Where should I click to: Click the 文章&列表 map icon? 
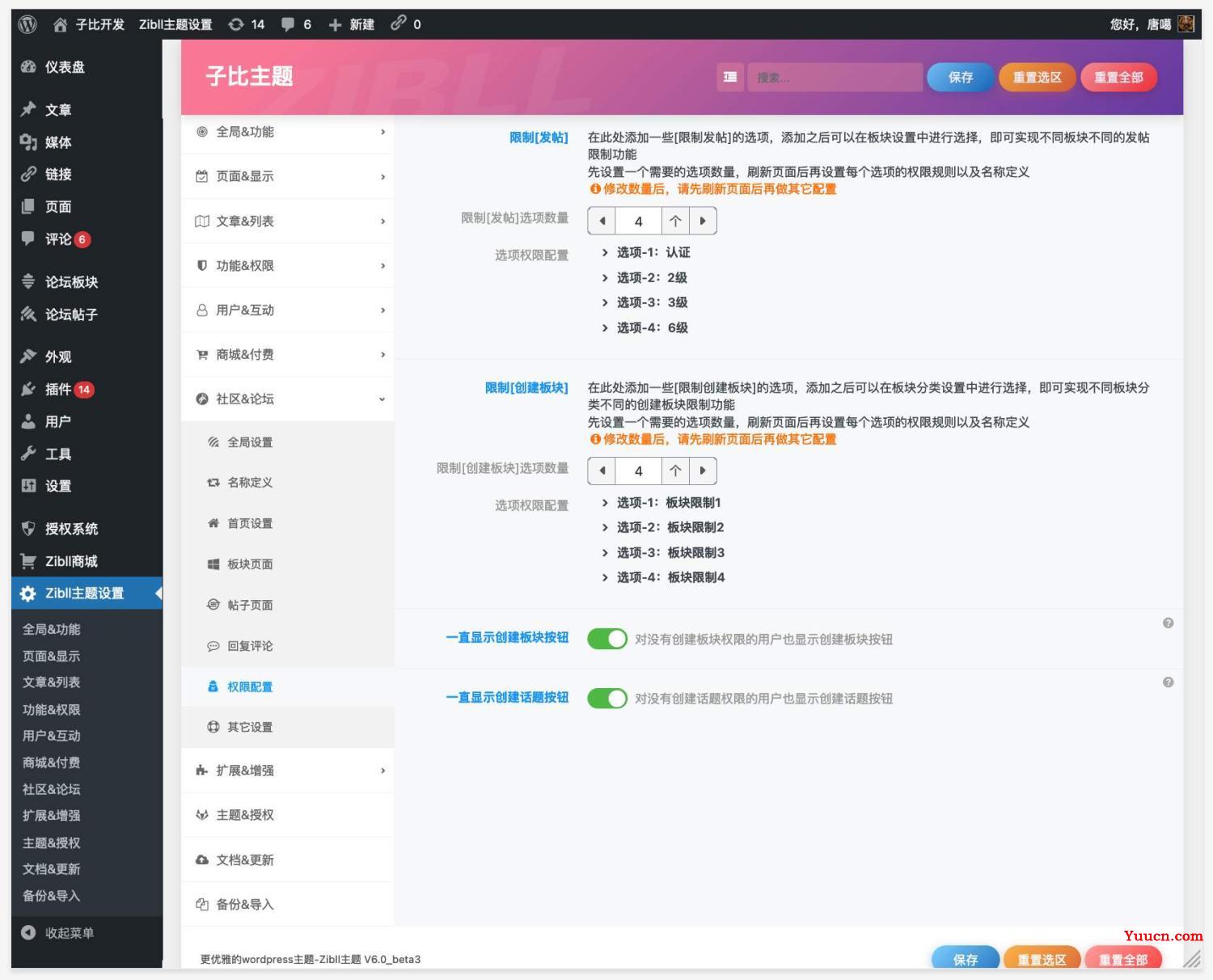click(202, 221)
